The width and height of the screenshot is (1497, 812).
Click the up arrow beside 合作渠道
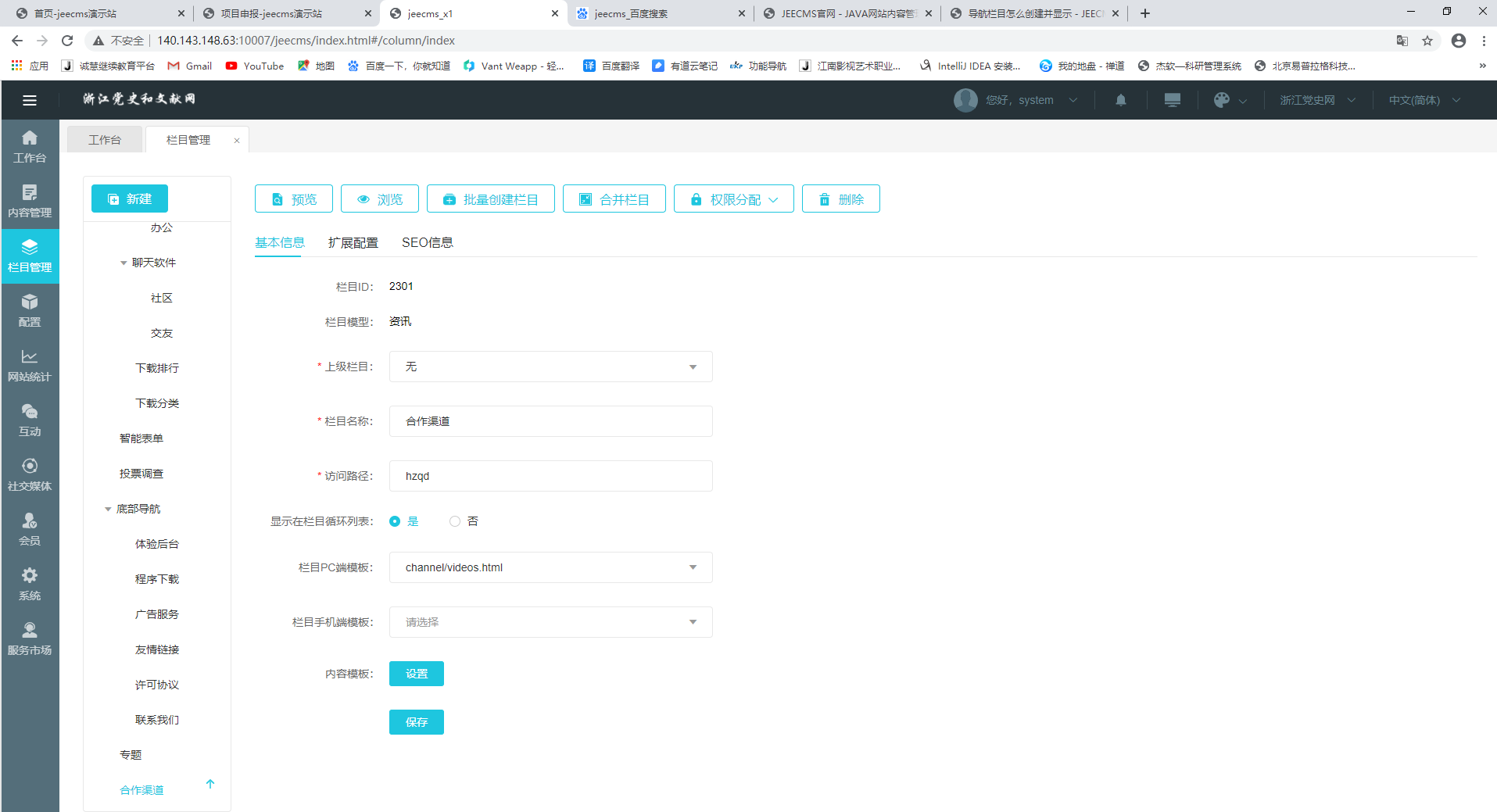click(210, 784)
